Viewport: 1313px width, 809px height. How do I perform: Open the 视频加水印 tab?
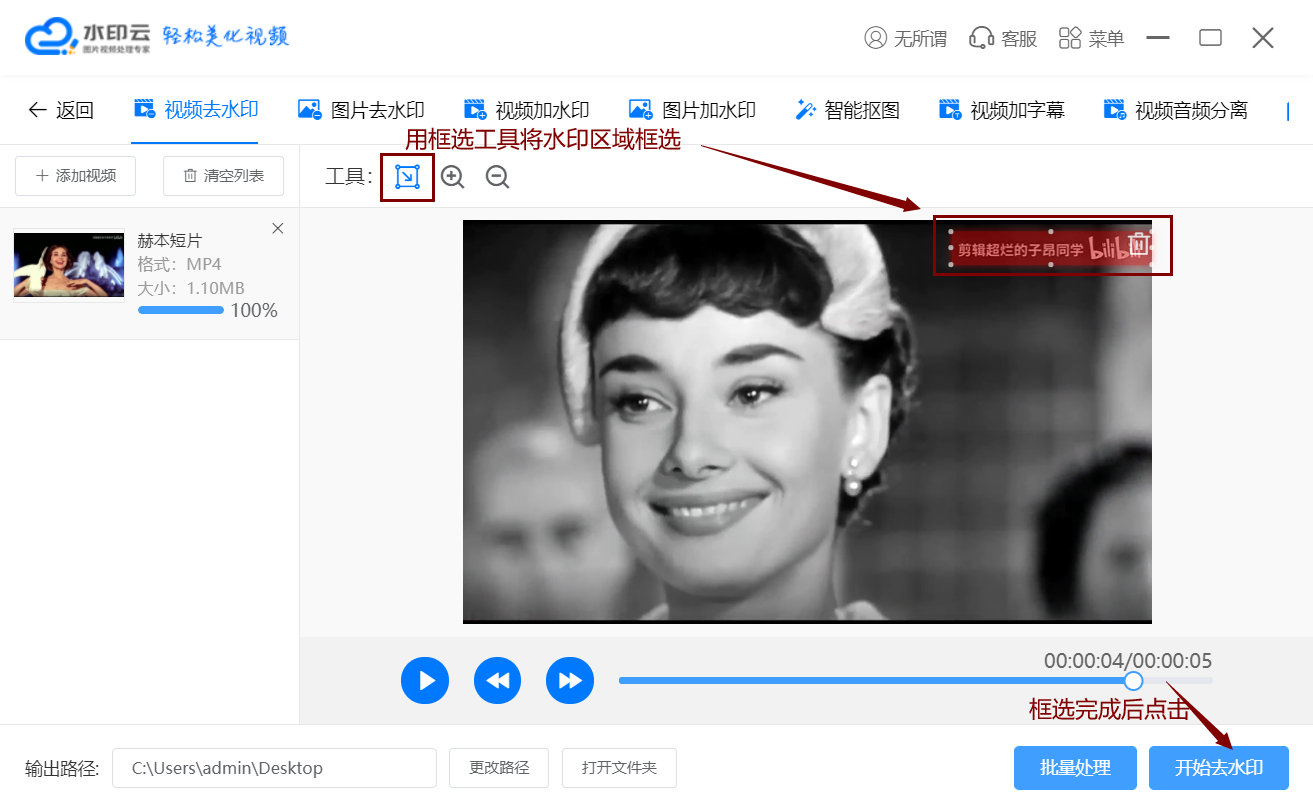[x=526, y=110]
